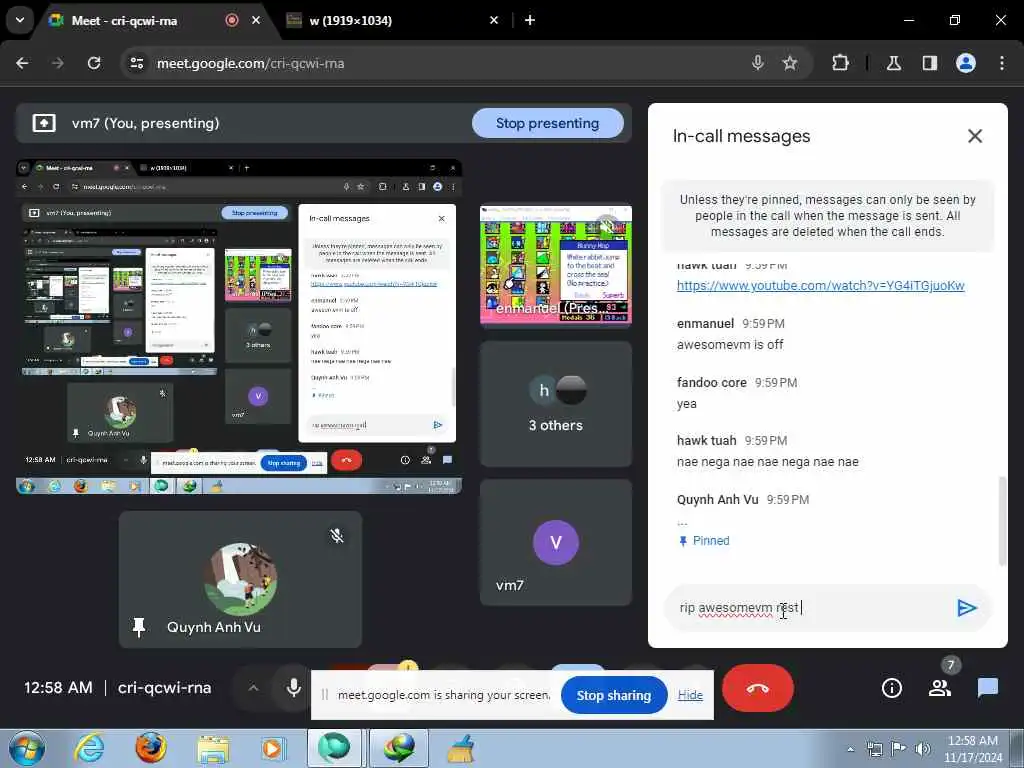Toggle the microphone in call controls
Screen dimensions: 1024x768
click(294, 688)
